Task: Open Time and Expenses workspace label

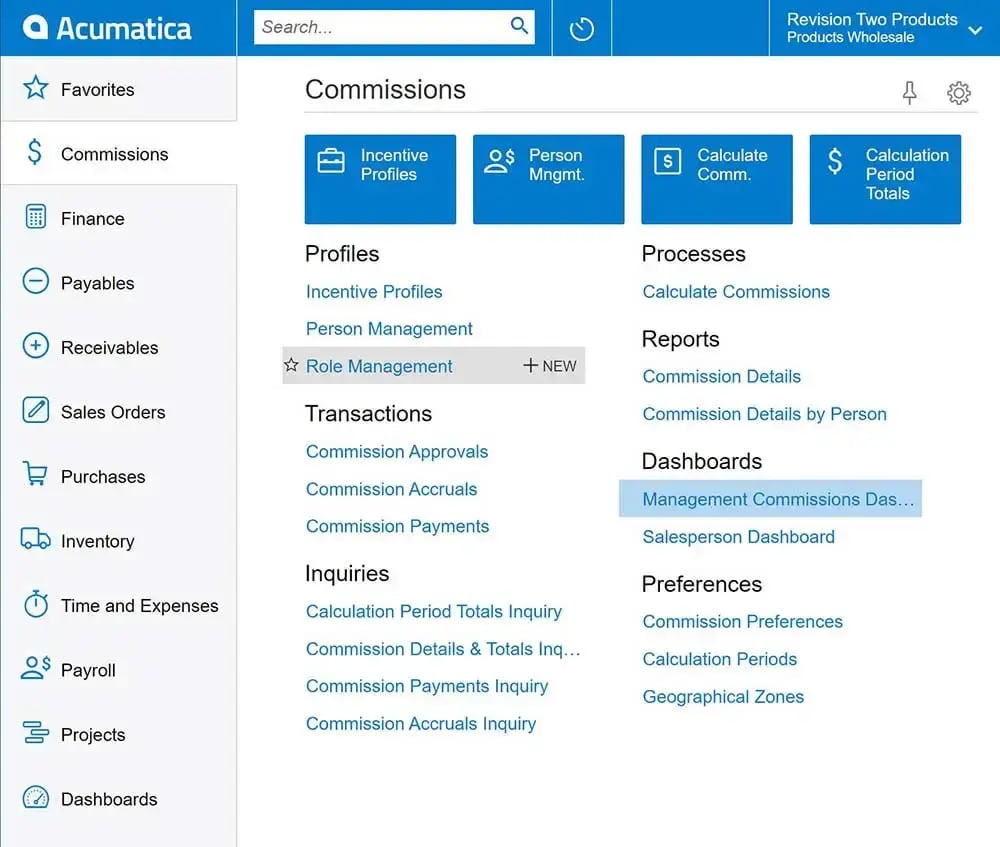Action: (140, 606)
